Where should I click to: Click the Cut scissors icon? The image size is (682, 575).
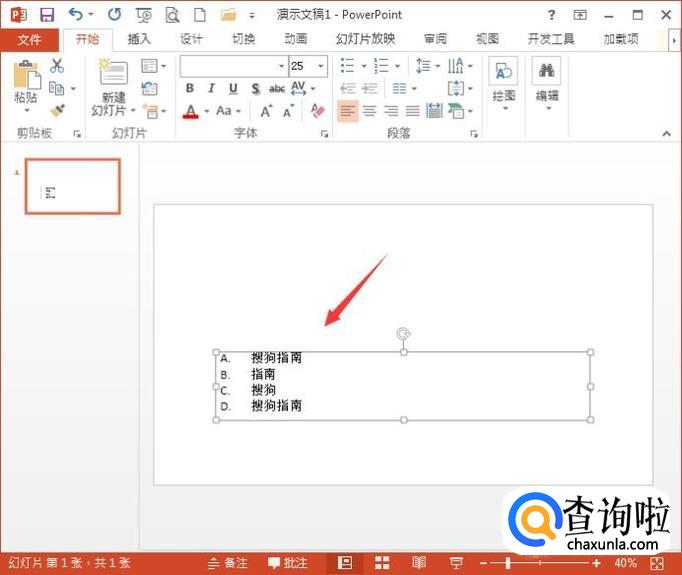pos(57,66)
